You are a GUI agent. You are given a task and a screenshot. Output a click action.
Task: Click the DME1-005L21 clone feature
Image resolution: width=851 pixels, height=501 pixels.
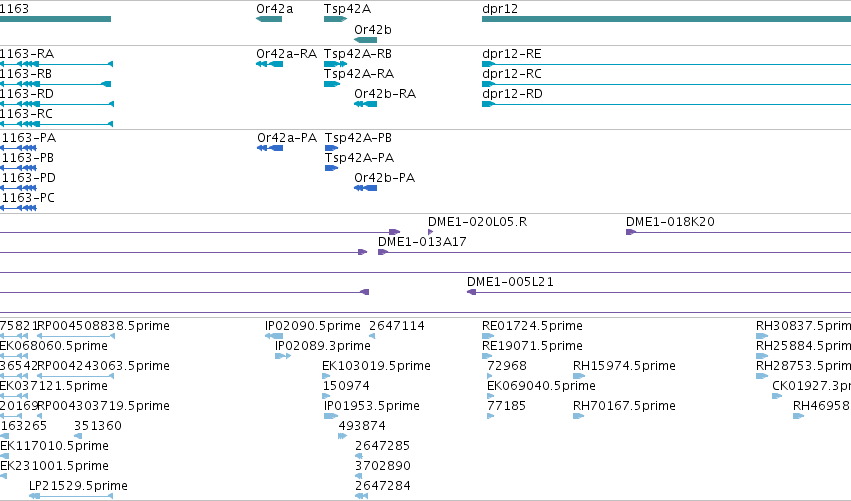659,292
